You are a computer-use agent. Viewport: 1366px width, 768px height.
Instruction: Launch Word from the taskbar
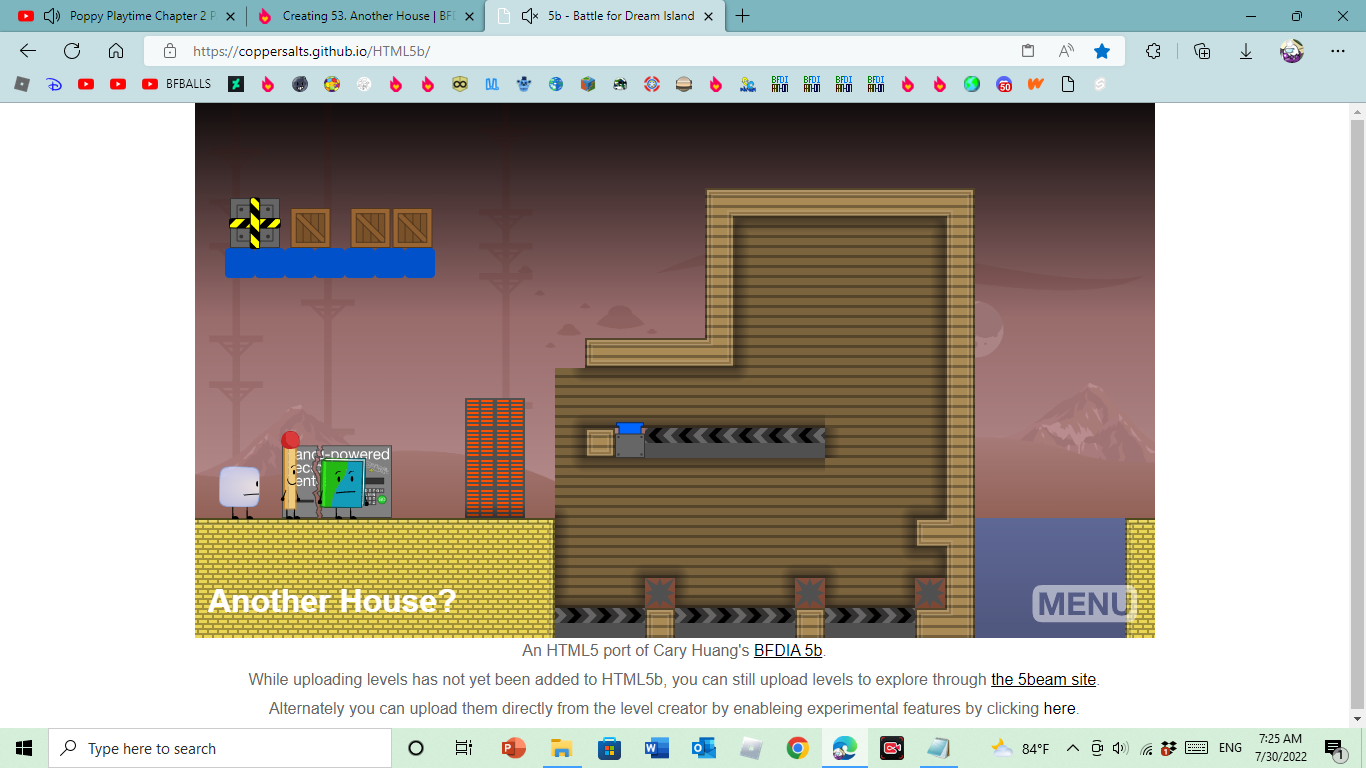tap(656, 748)
